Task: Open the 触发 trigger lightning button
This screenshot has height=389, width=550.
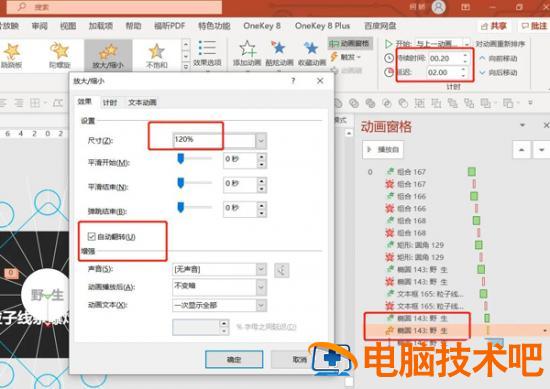Action: click(x=346, y=57)
